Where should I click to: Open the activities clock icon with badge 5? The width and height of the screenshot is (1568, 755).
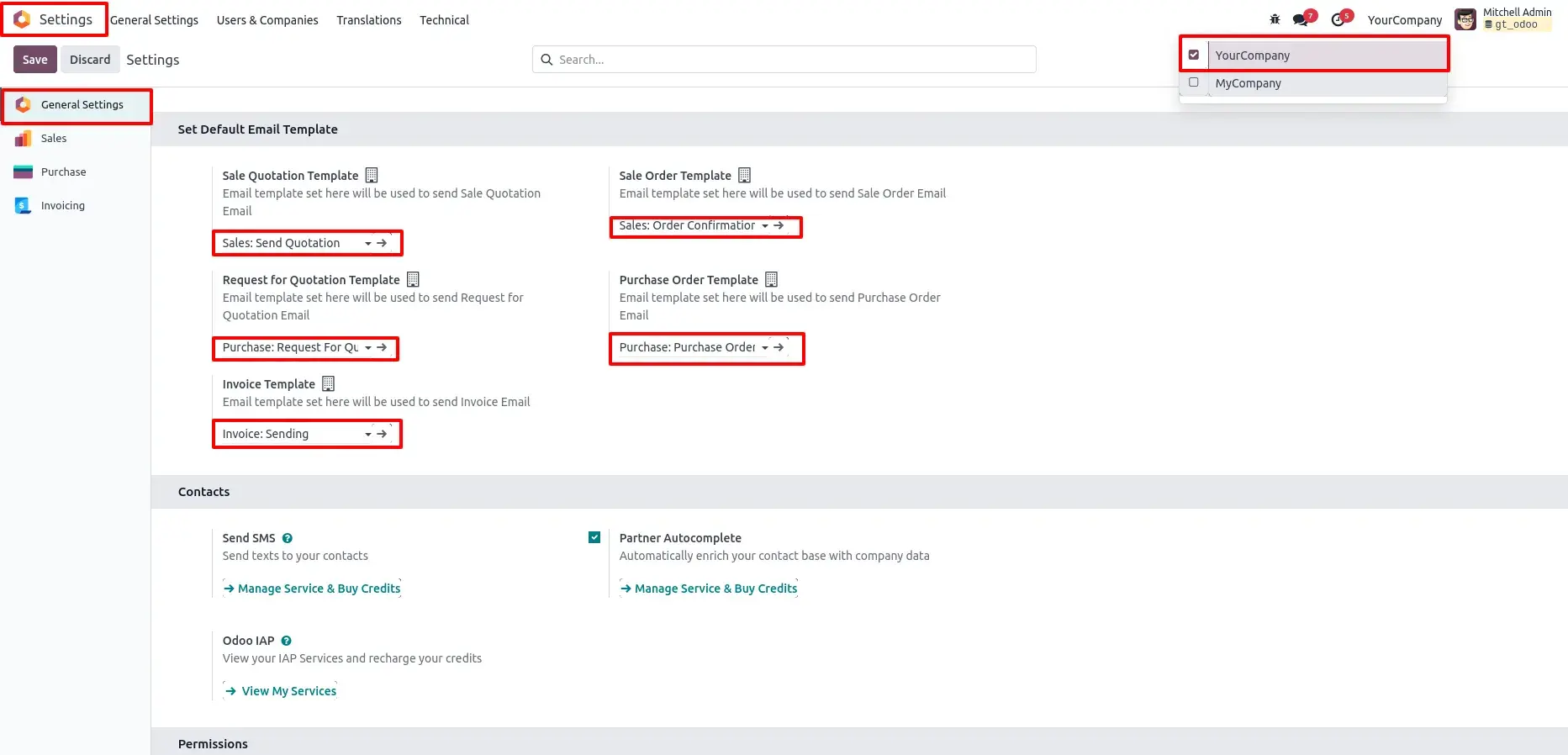(1339, 19)
